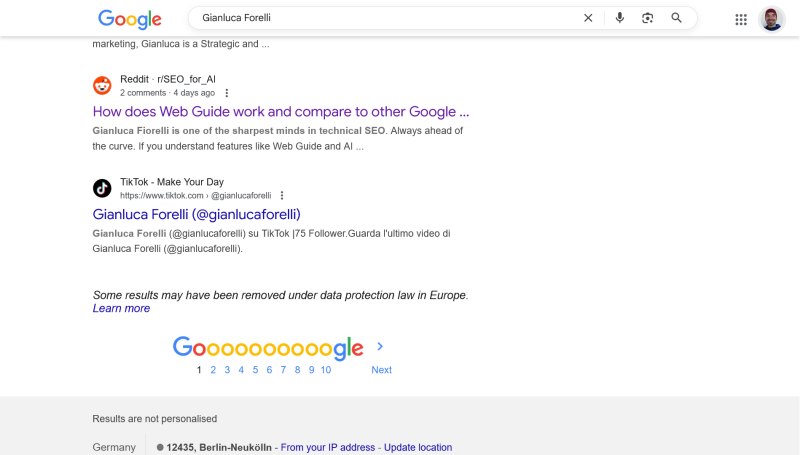Open Google Lens image search
This screenshot has width=800, height=455.
[648, 18]
